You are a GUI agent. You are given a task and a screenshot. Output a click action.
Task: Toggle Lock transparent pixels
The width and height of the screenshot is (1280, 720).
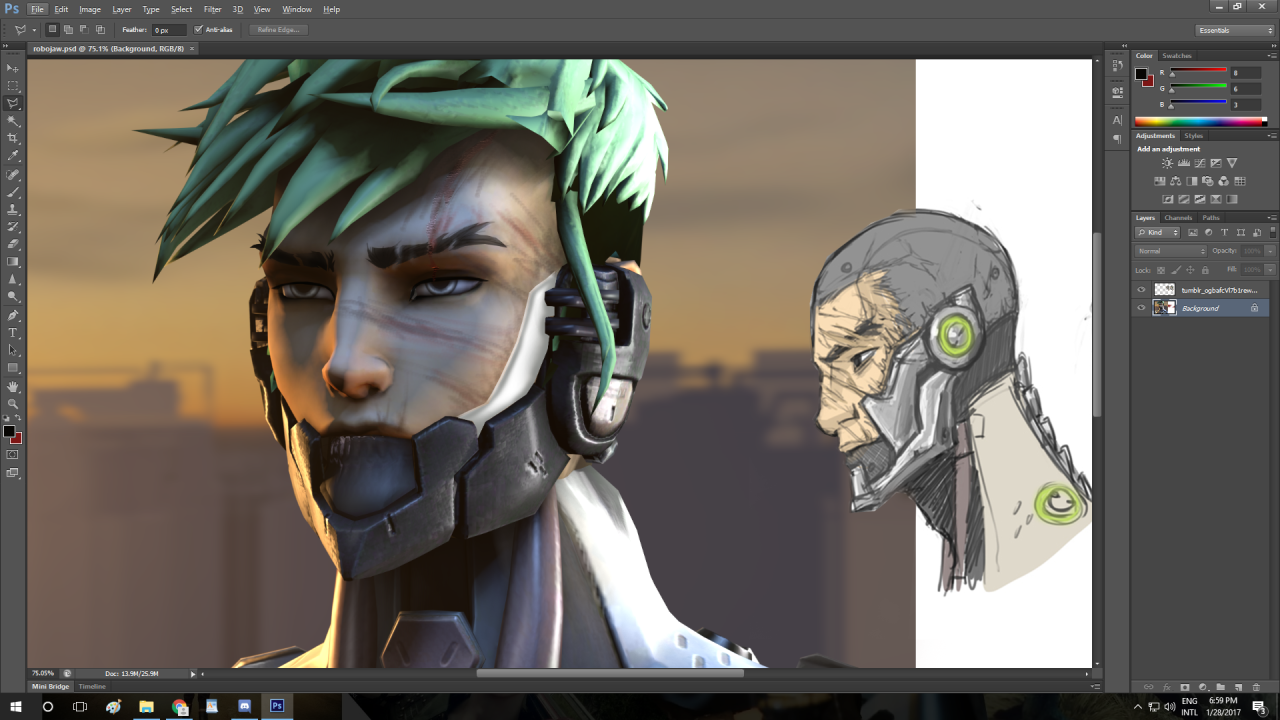pos(1161,270)
